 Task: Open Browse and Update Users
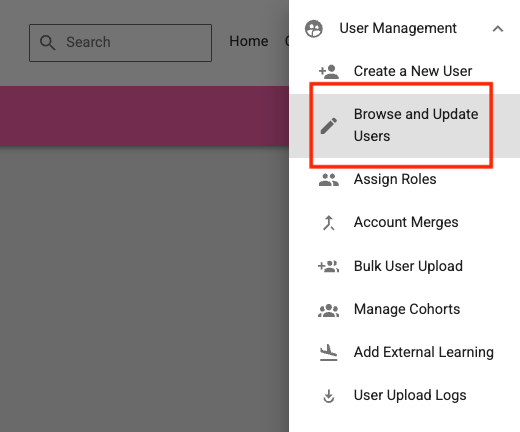[416, 125]
